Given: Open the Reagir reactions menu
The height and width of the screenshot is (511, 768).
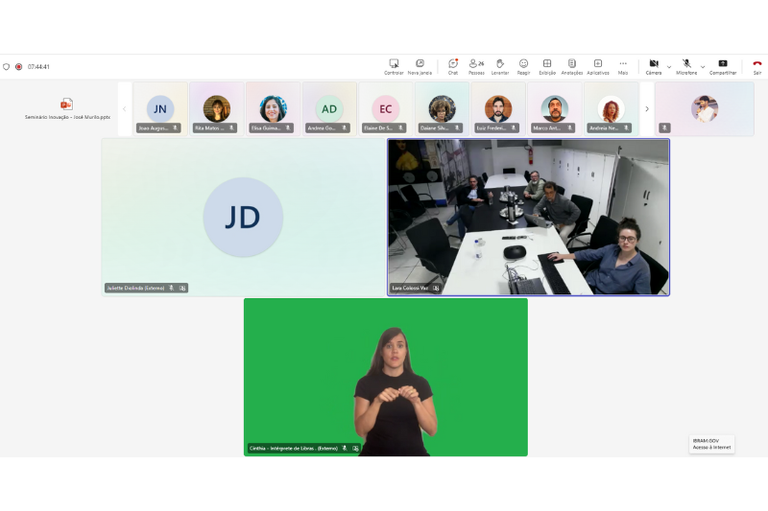Looking at the screenshot, I should tap(523, 66).
